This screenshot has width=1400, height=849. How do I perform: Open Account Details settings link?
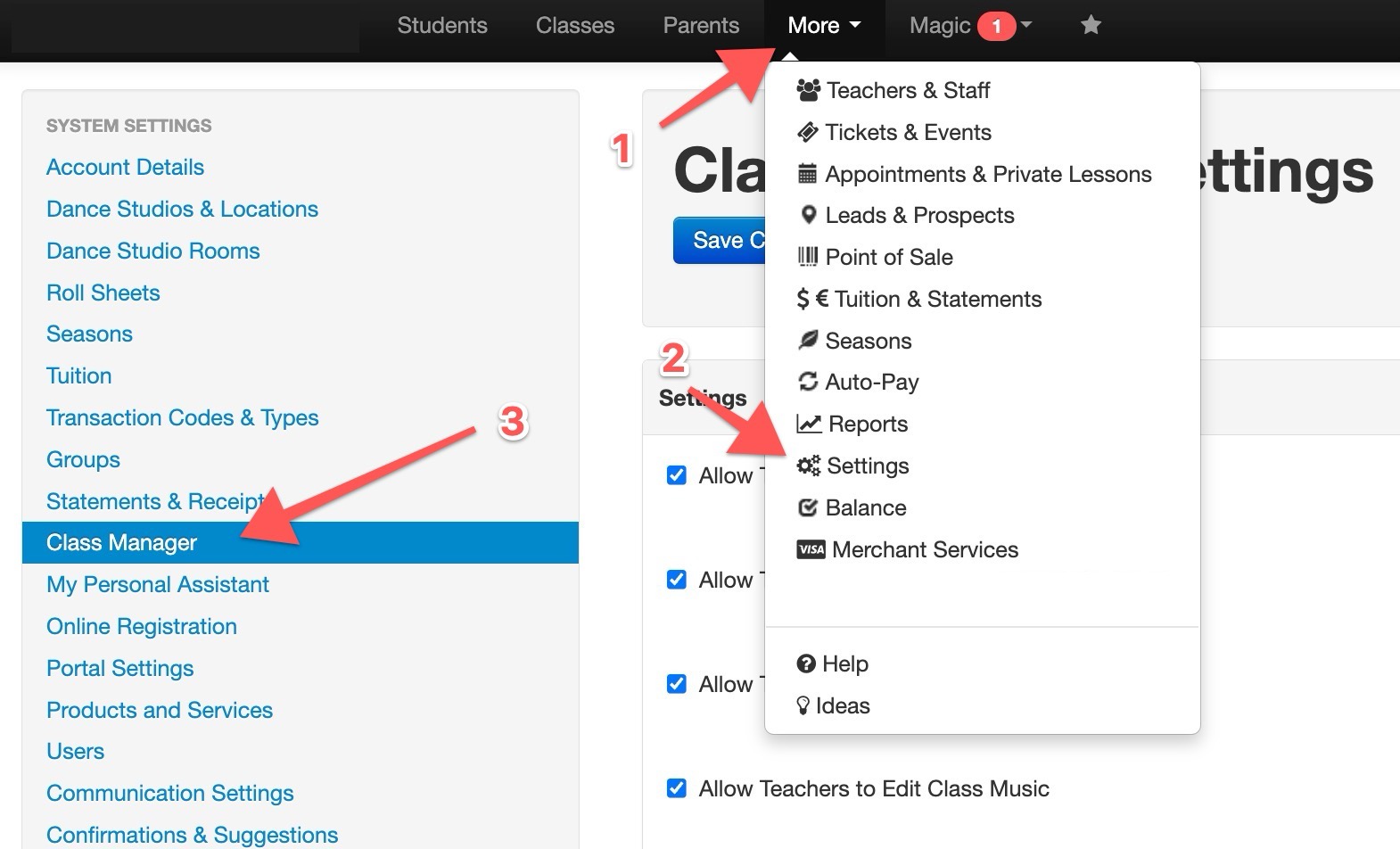pyautogui.click(x=125, y=167)
